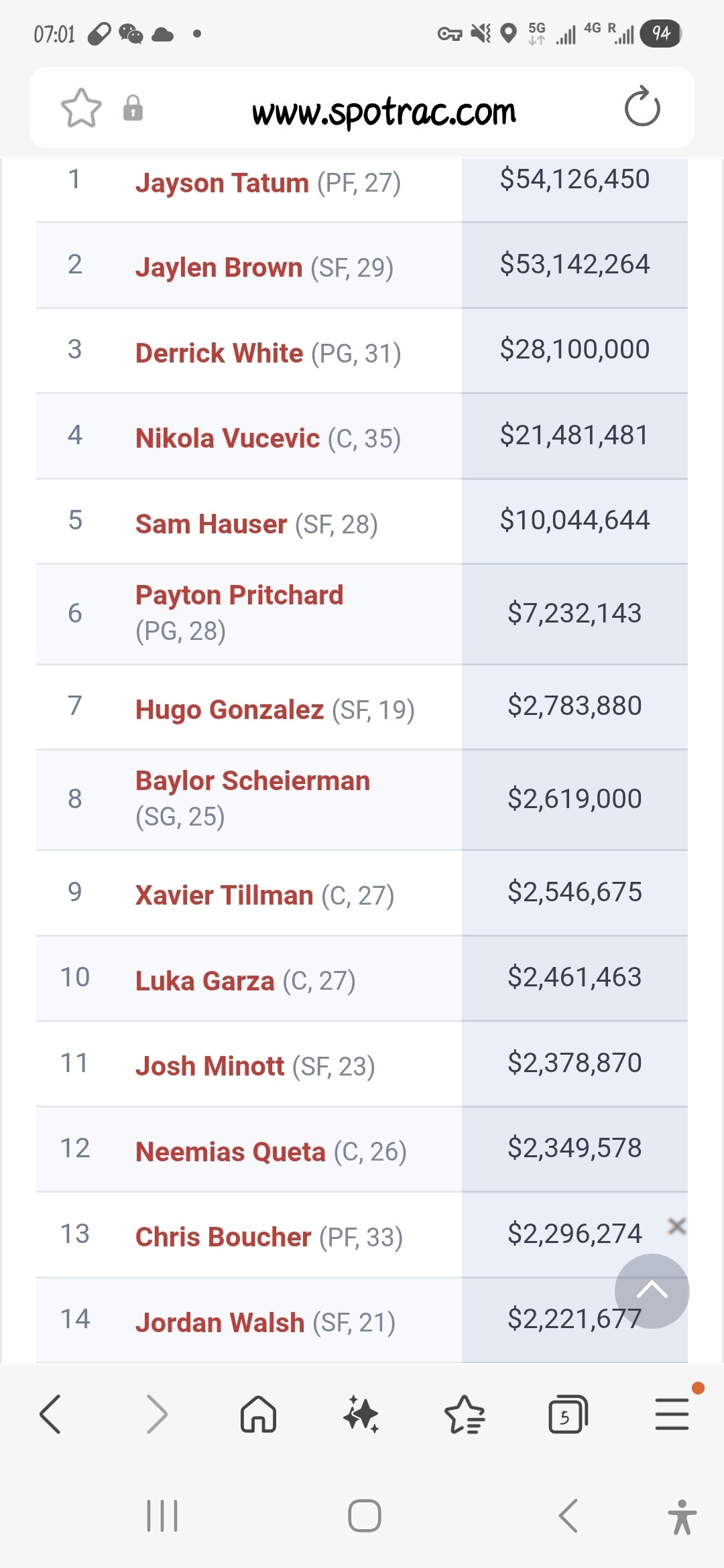Go to the browser home page
This screenshot has height=1568, width=724.
click(258, 1415)
